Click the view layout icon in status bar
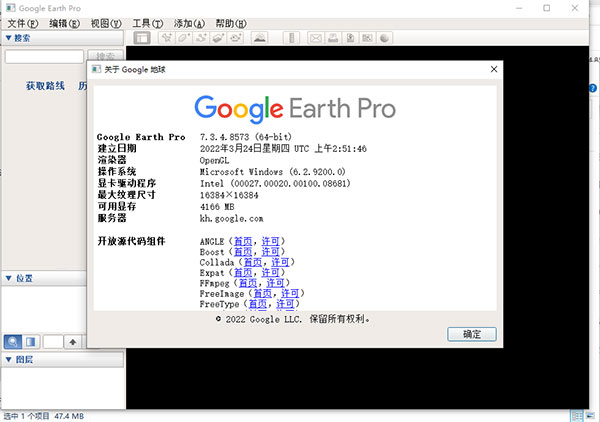 pos(576,416)
